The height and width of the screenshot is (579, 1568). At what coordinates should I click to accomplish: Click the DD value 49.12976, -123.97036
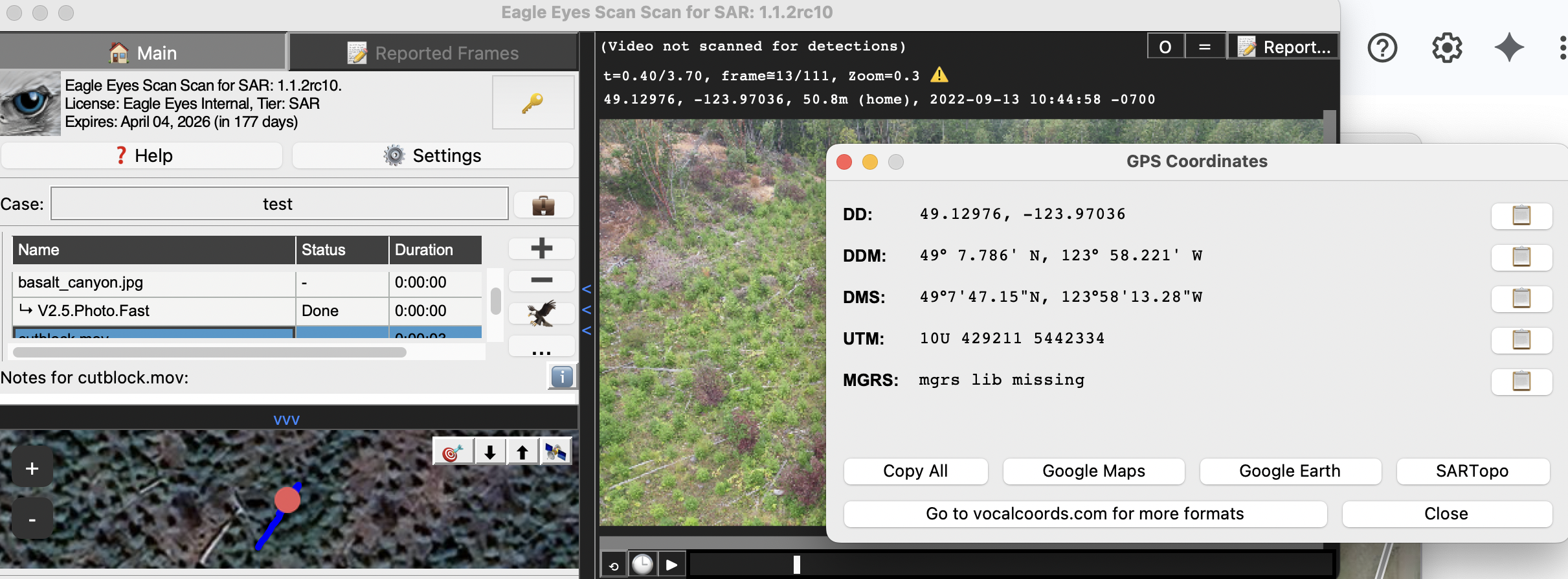(x=1022, y=214)
